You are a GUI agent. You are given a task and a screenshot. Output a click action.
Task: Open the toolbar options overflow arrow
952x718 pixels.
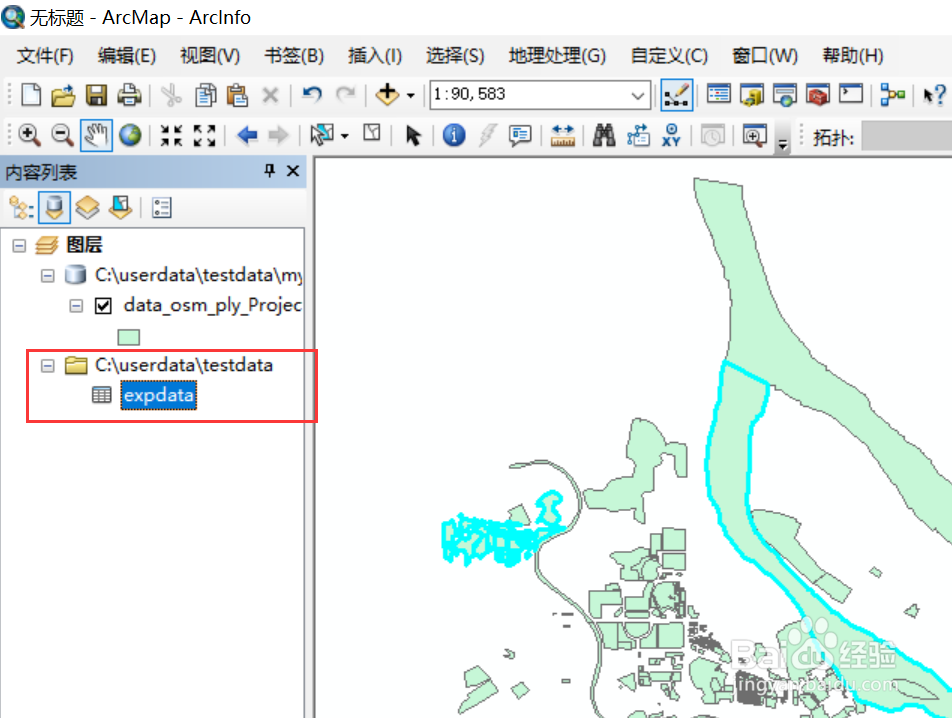(x=783, y=144)
